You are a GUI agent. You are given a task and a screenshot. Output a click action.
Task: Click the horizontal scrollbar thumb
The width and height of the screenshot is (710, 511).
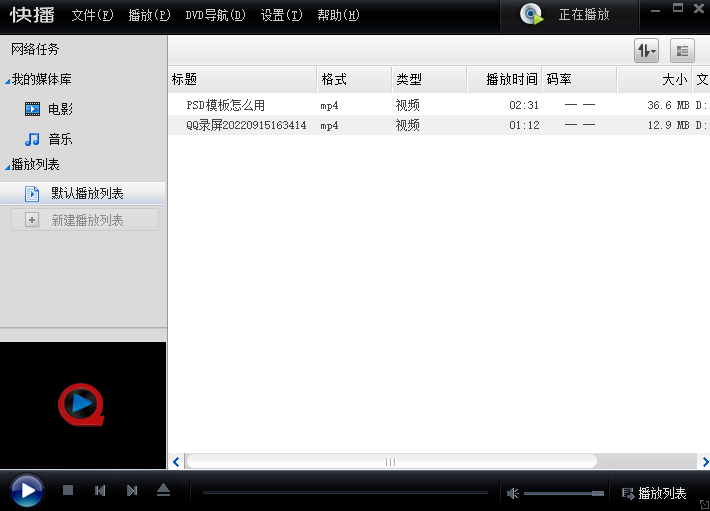(391, 462)
